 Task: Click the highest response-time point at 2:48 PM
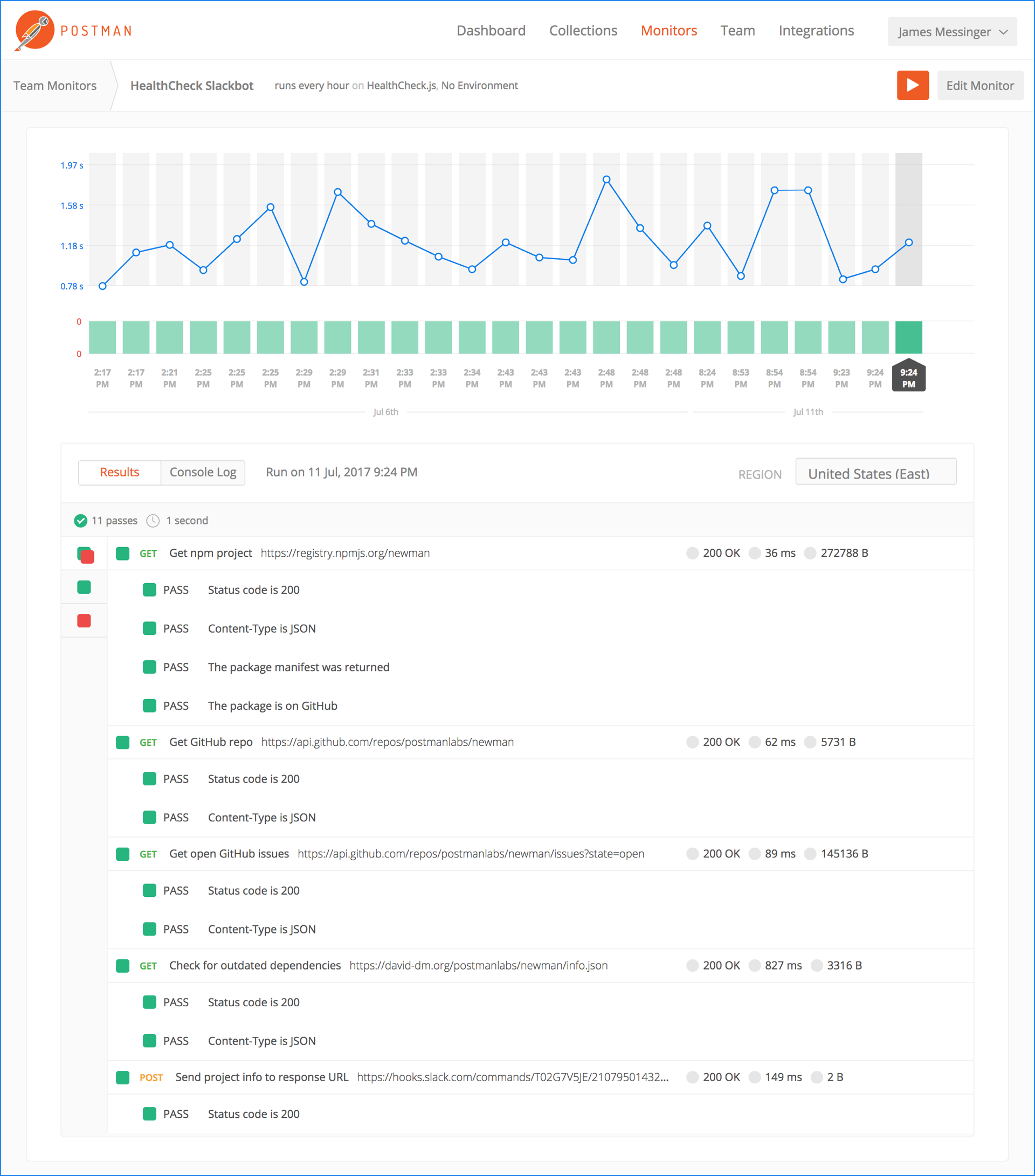click(x=606, y=179)
